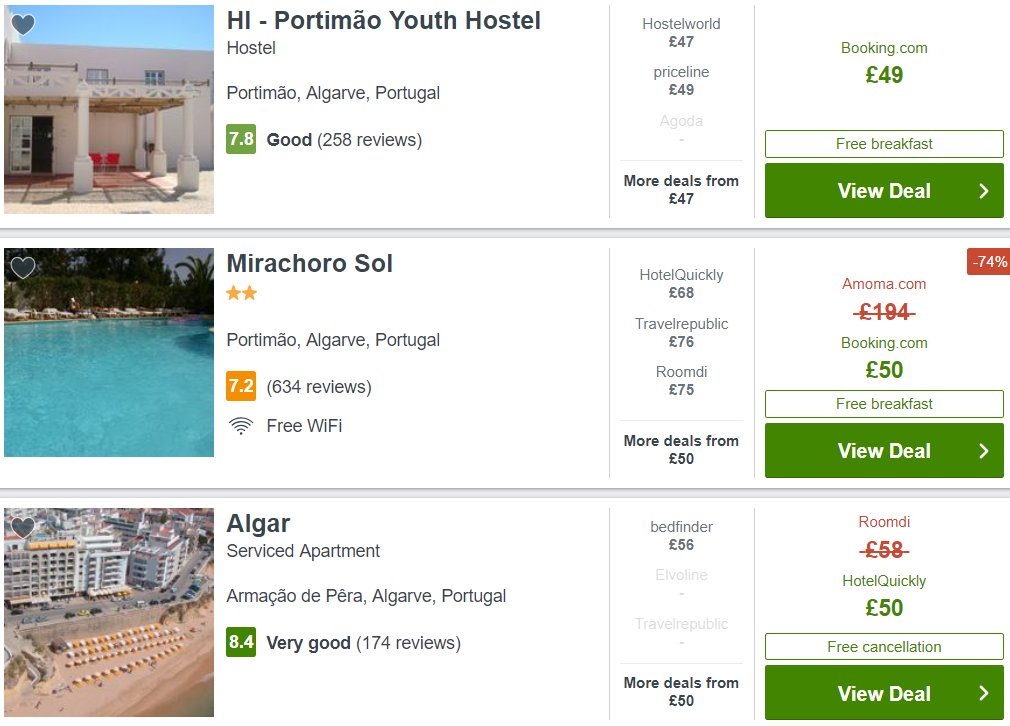
Task: Click the 7.8 rating badge
Action: (241, 139)
